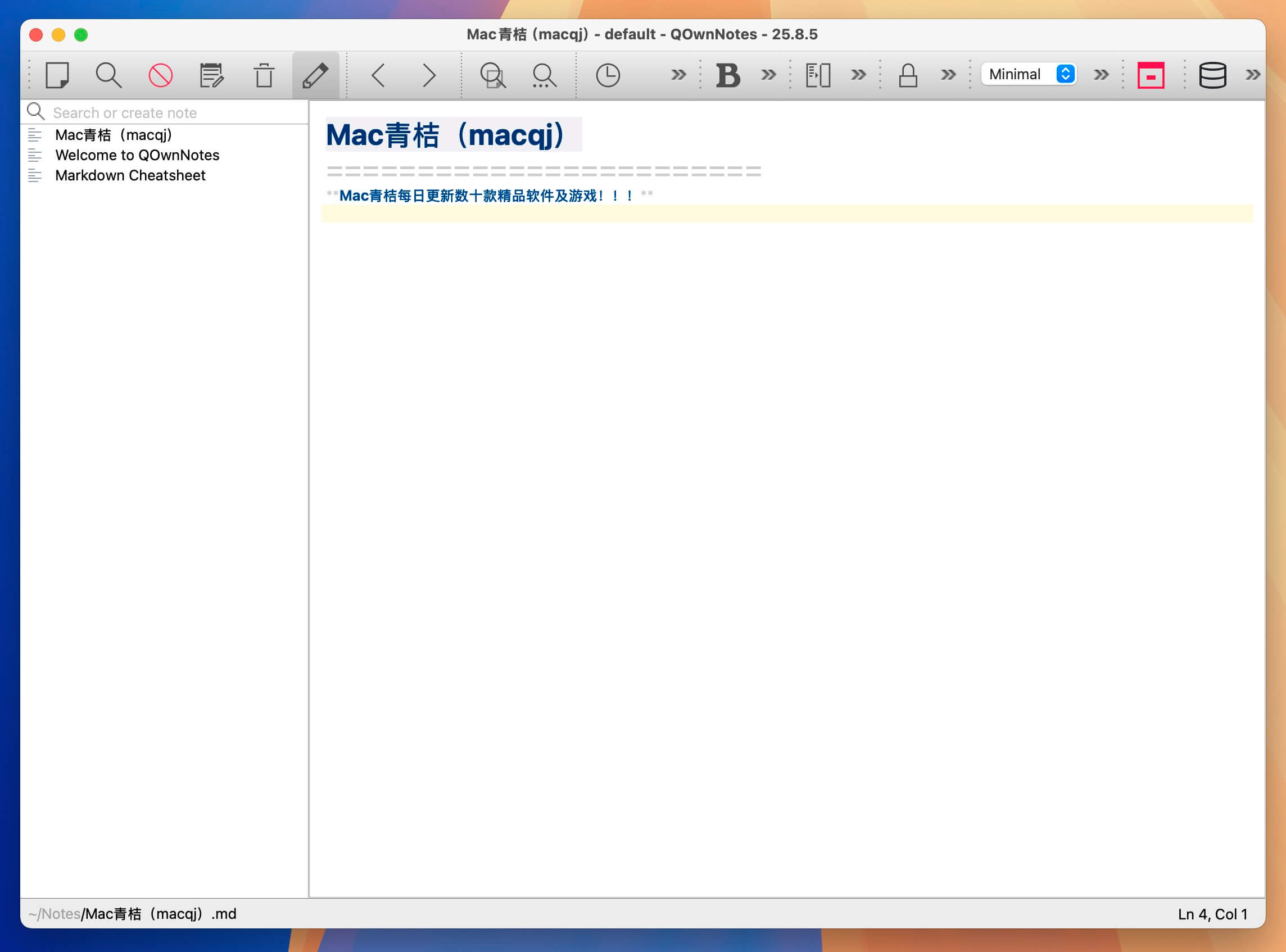1286x952 pixels.
Task: Open the note editing list-with-pencil icon
Action: [x=211, y=75]
